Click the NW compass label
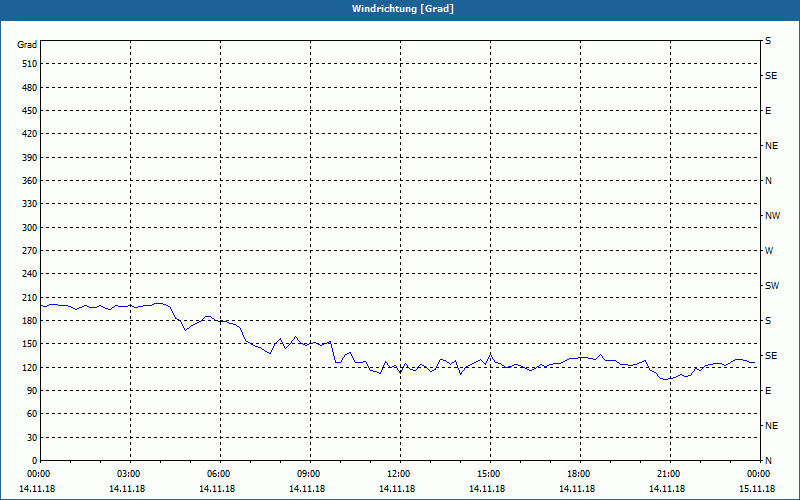This screenshot has width=800, height=500. [772, 216]
